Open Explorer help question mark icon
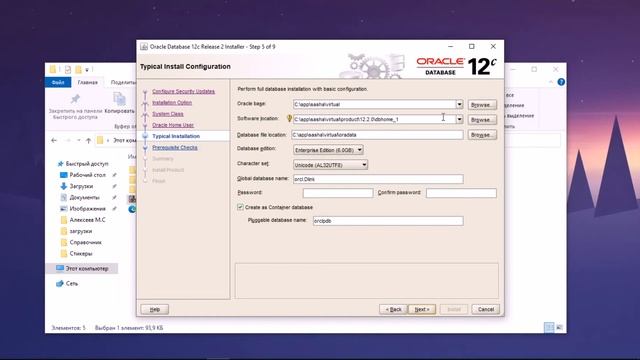 click(561, 82)
